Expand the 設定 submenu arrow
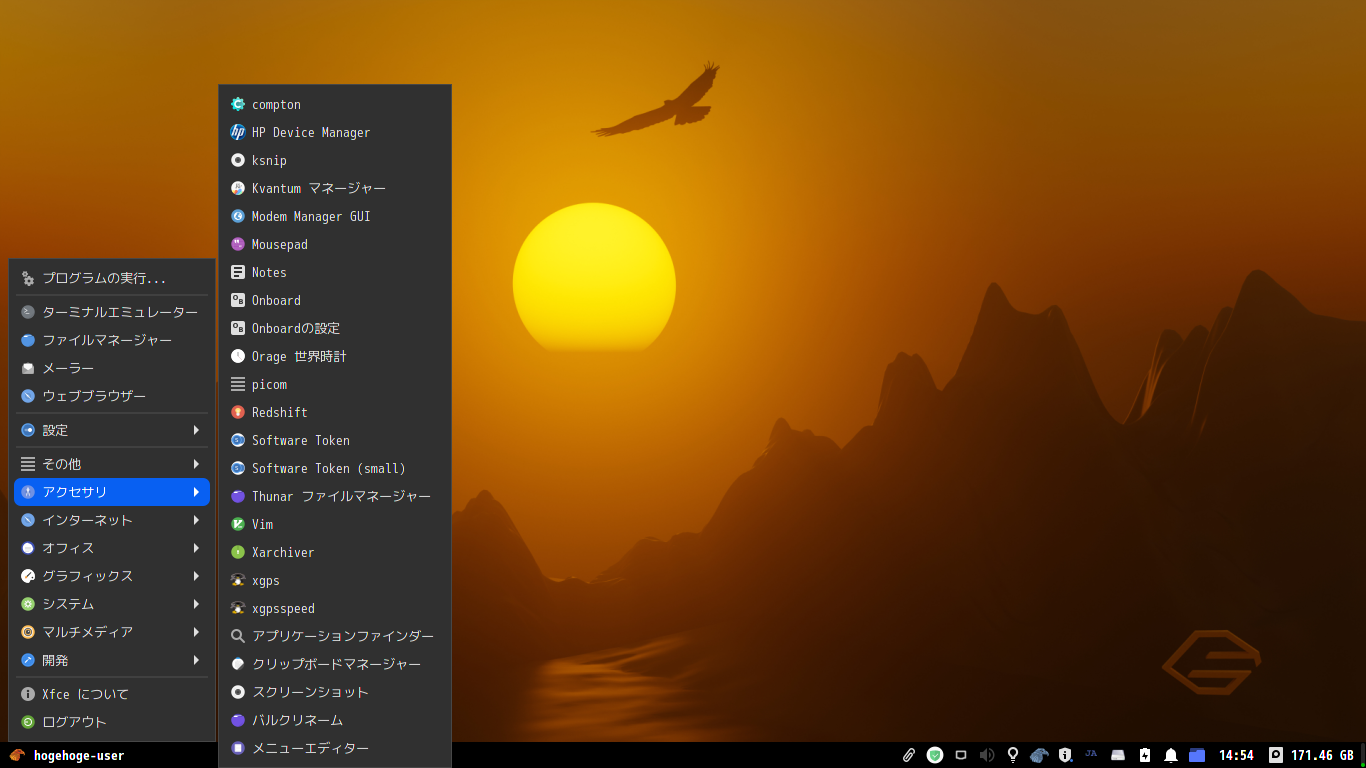This screenshot has width=1366, height=768. [196, 430]
